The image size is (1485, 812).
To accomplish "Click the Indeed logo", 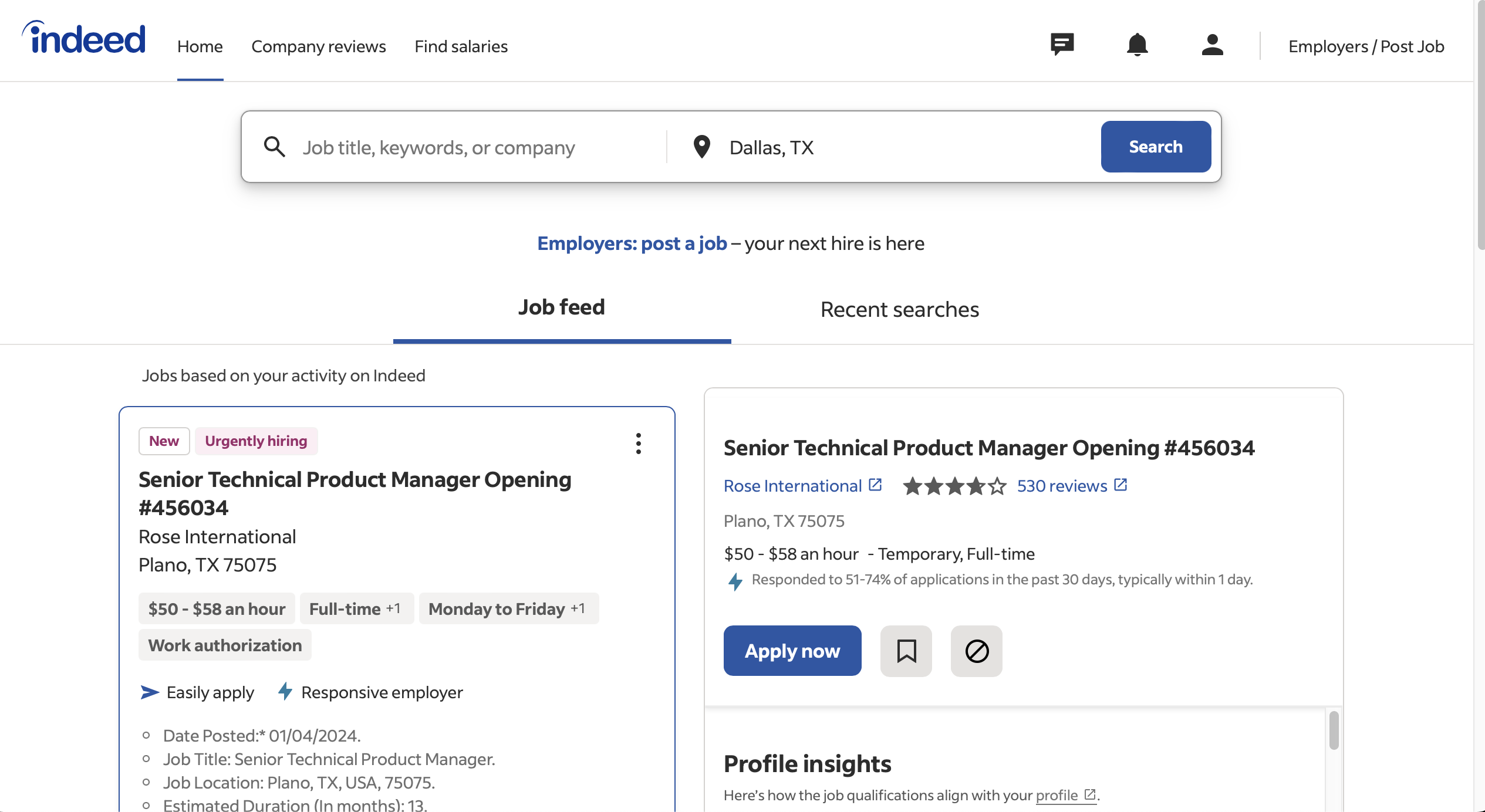I will 84,38.
